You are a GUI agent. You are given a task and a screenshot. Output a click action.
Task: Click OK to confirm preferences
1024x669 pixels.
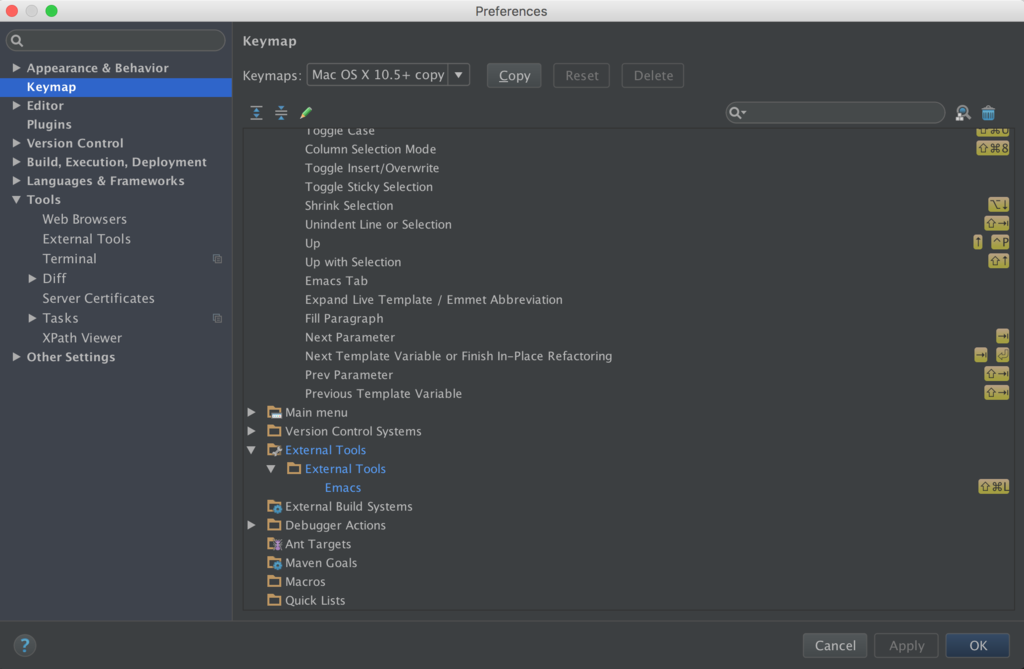click(x=978, y=645)
